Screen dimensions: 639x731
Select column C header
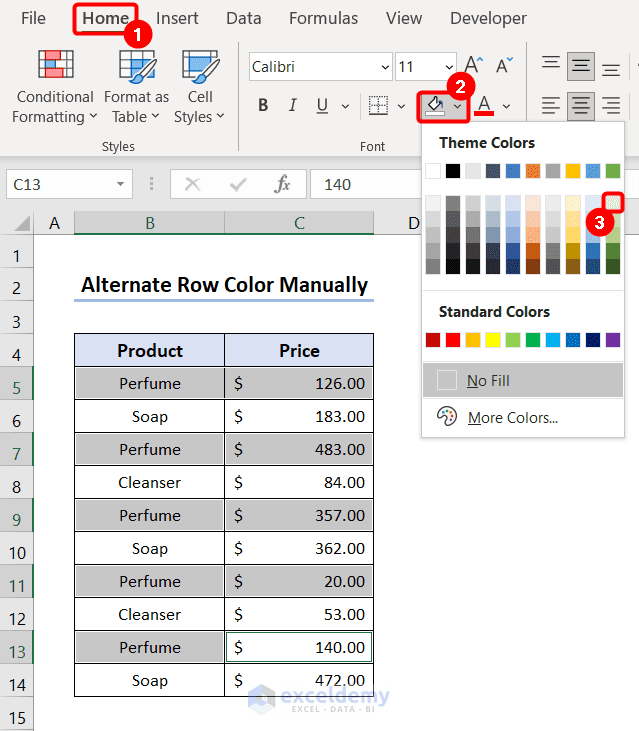pyautogui.click(x=299, y=223)
